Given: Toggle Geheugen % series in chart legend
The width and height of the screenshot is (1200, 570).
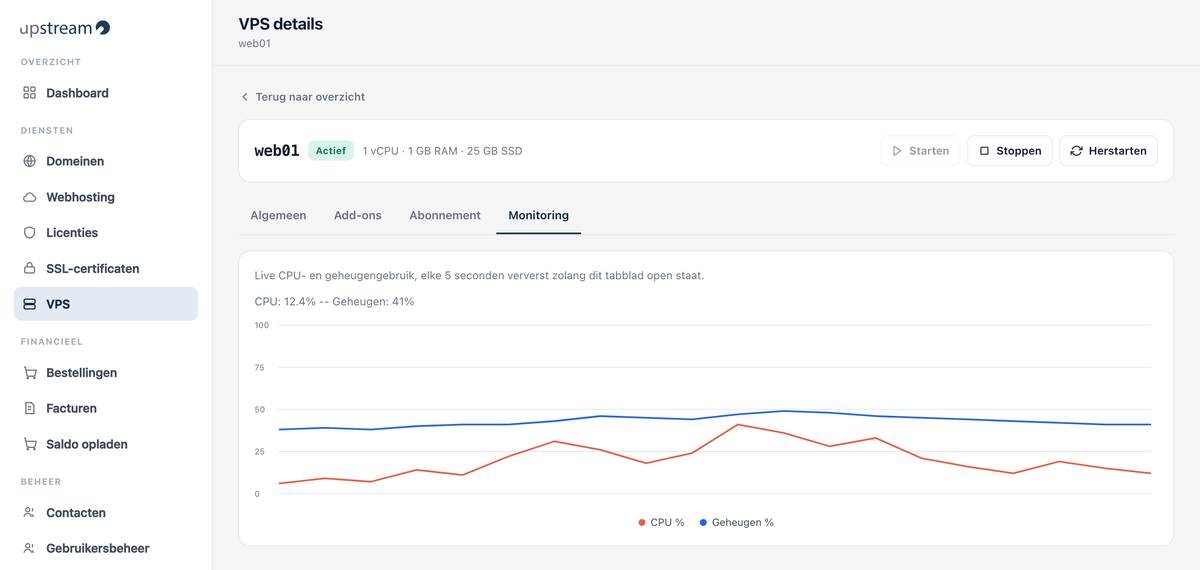Looking at the screenshot, I should pos(737,523).
